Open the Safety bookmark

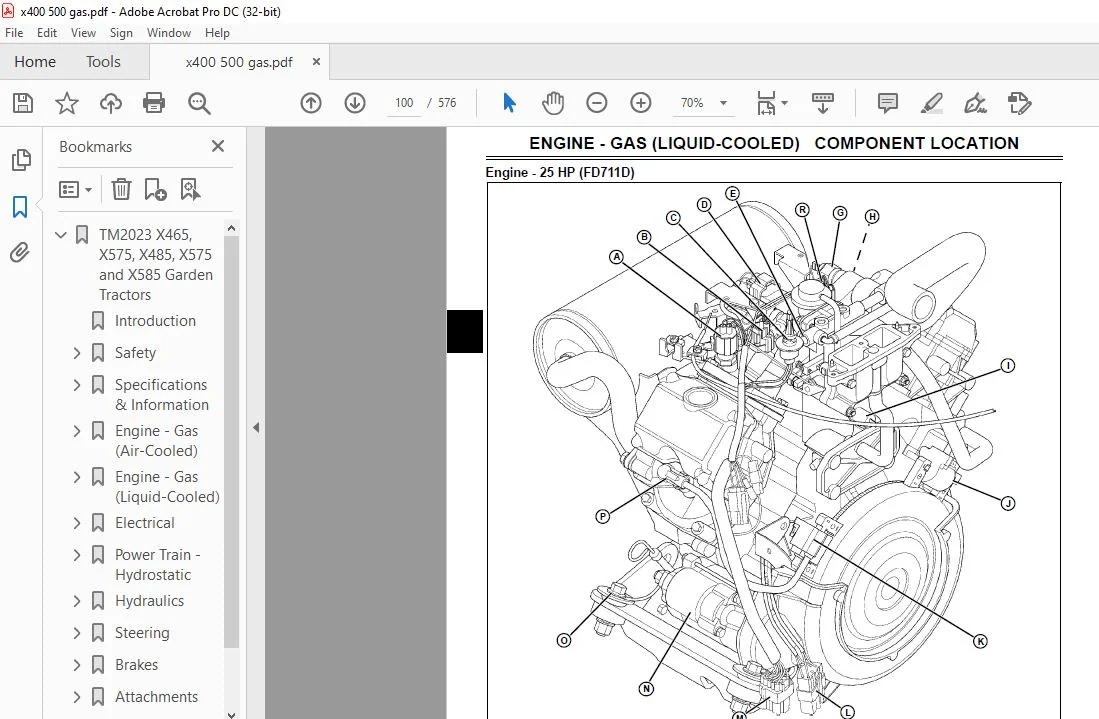coord(135,353)
